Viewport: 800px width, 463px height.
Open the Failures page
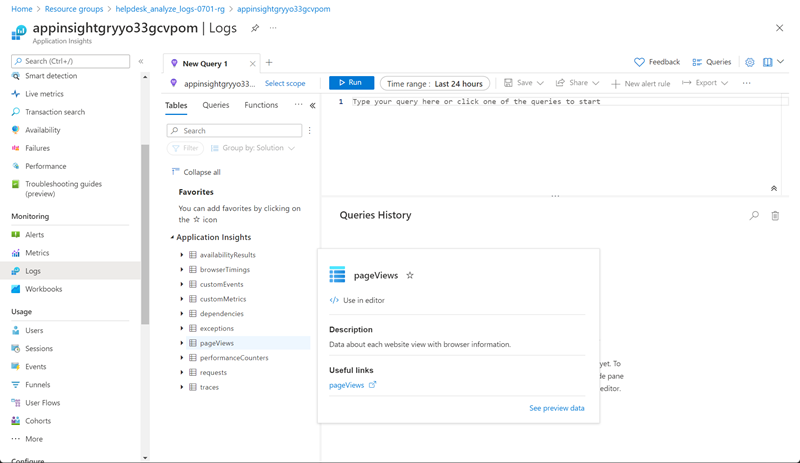tap(37, 148)
